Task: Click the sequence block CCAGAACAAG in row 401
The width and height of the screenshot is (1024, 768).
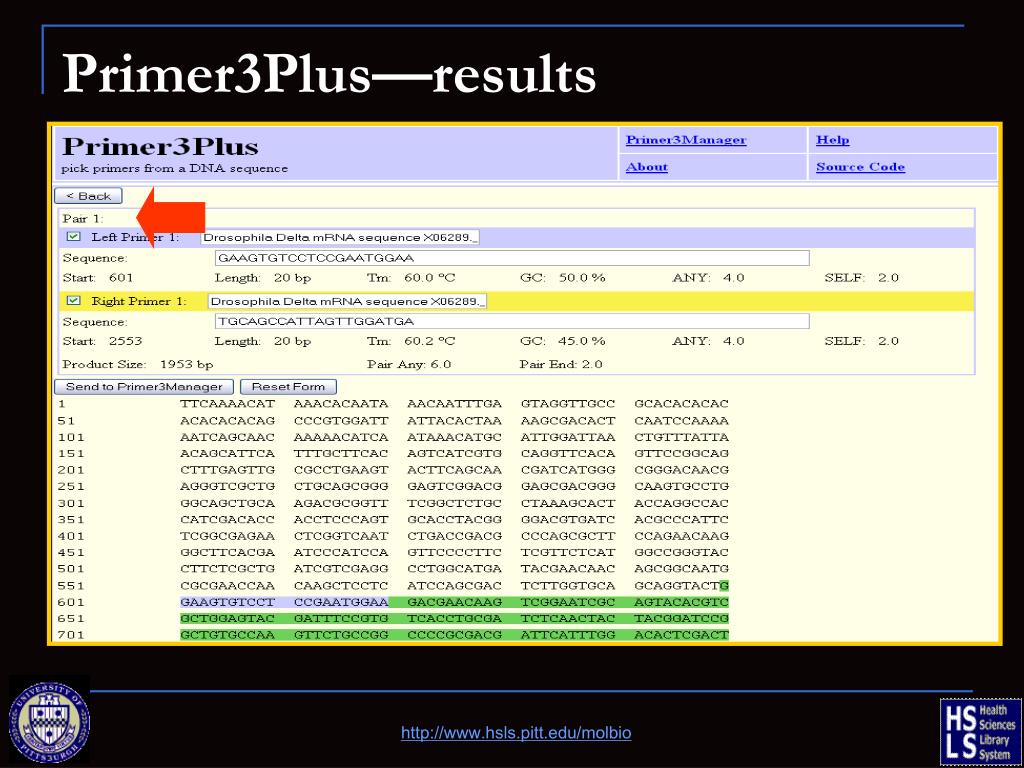Action: (681, 536)
